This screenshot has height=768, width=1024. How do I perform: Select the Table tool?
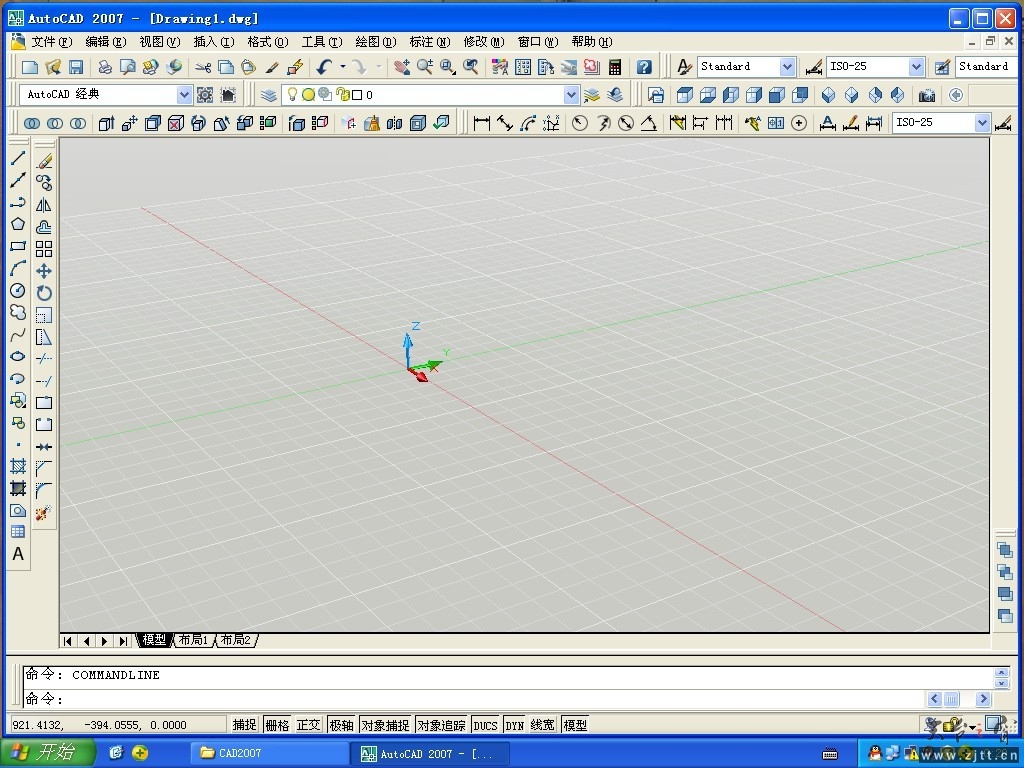click(18, 532)
